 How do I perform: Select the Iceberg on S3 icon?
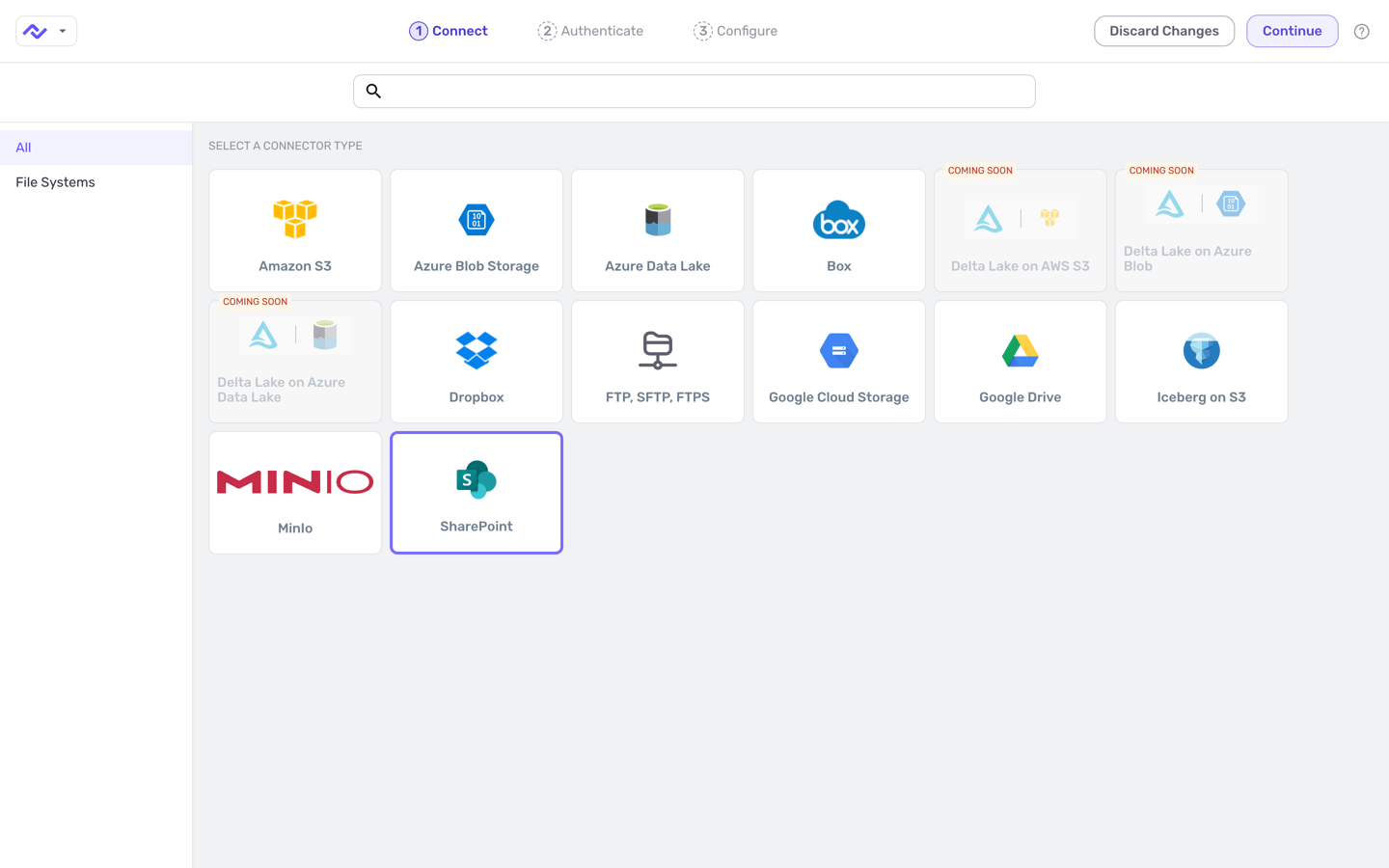click(1202, 350)
